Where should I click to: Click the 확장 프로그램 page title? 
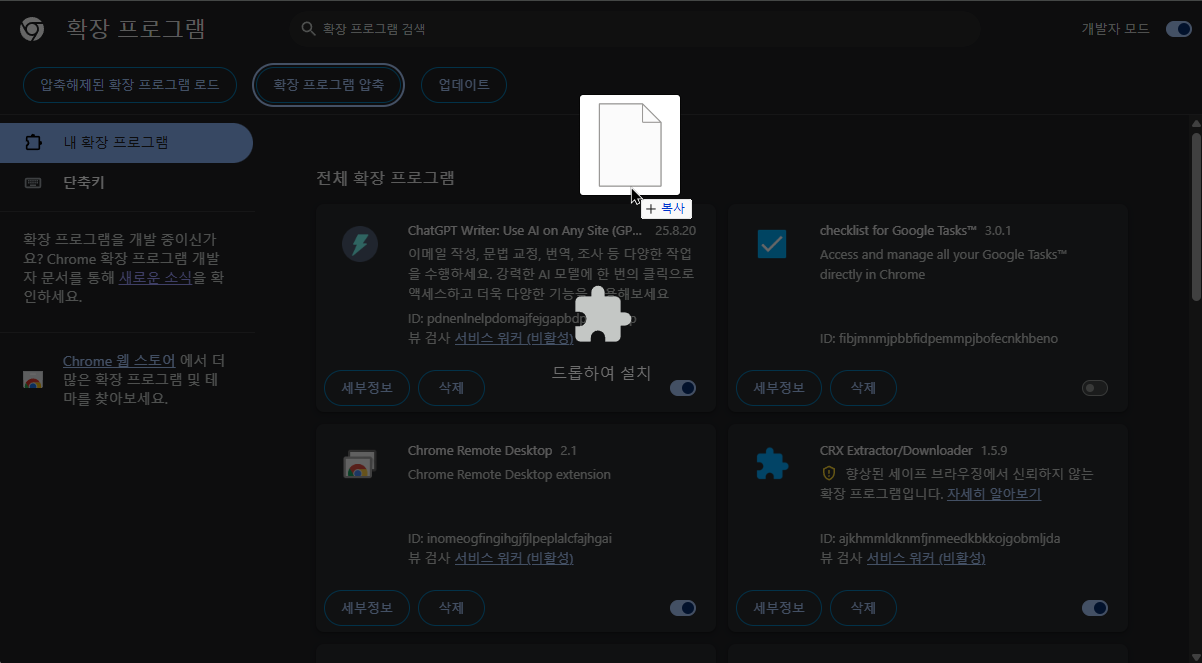136,29
